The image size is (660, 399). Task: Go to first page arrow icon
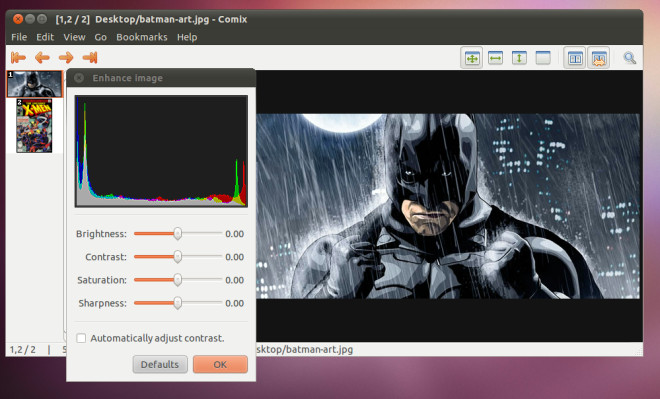click(x=18, y=57)
